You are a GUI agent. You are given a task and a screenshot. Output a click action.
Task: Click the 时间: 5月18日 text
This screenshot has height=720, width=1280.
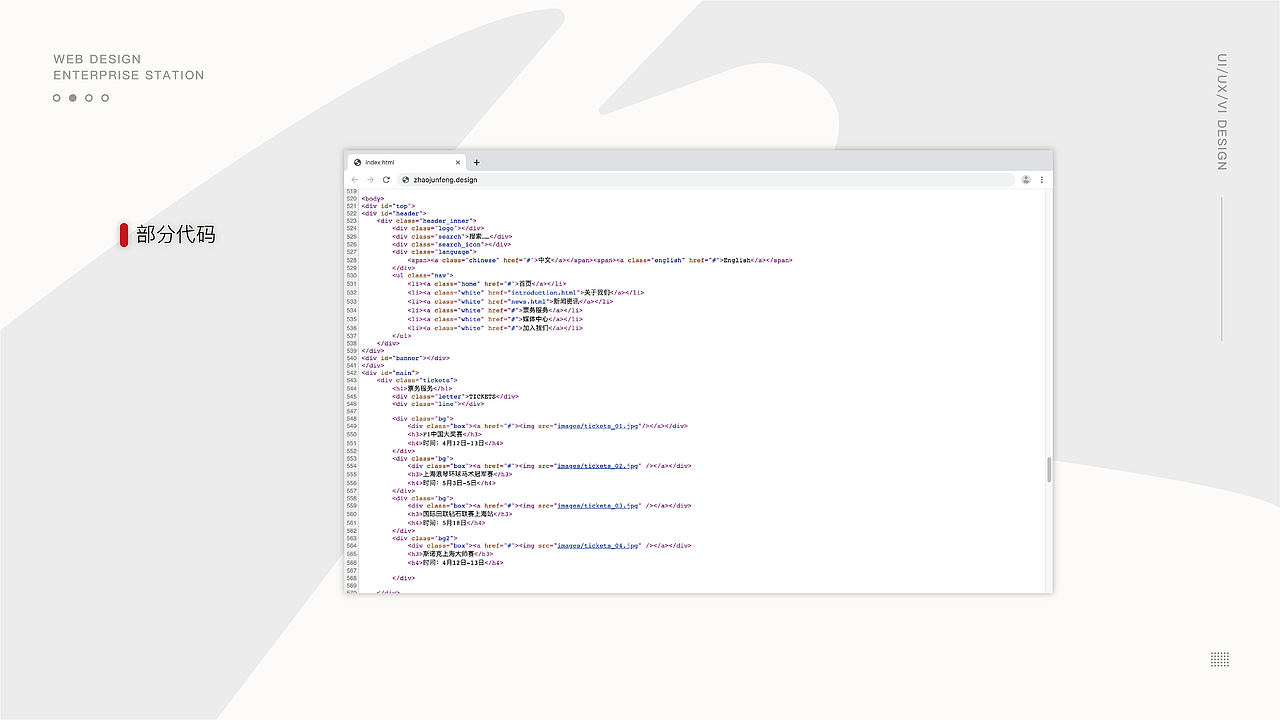point(445,522)
